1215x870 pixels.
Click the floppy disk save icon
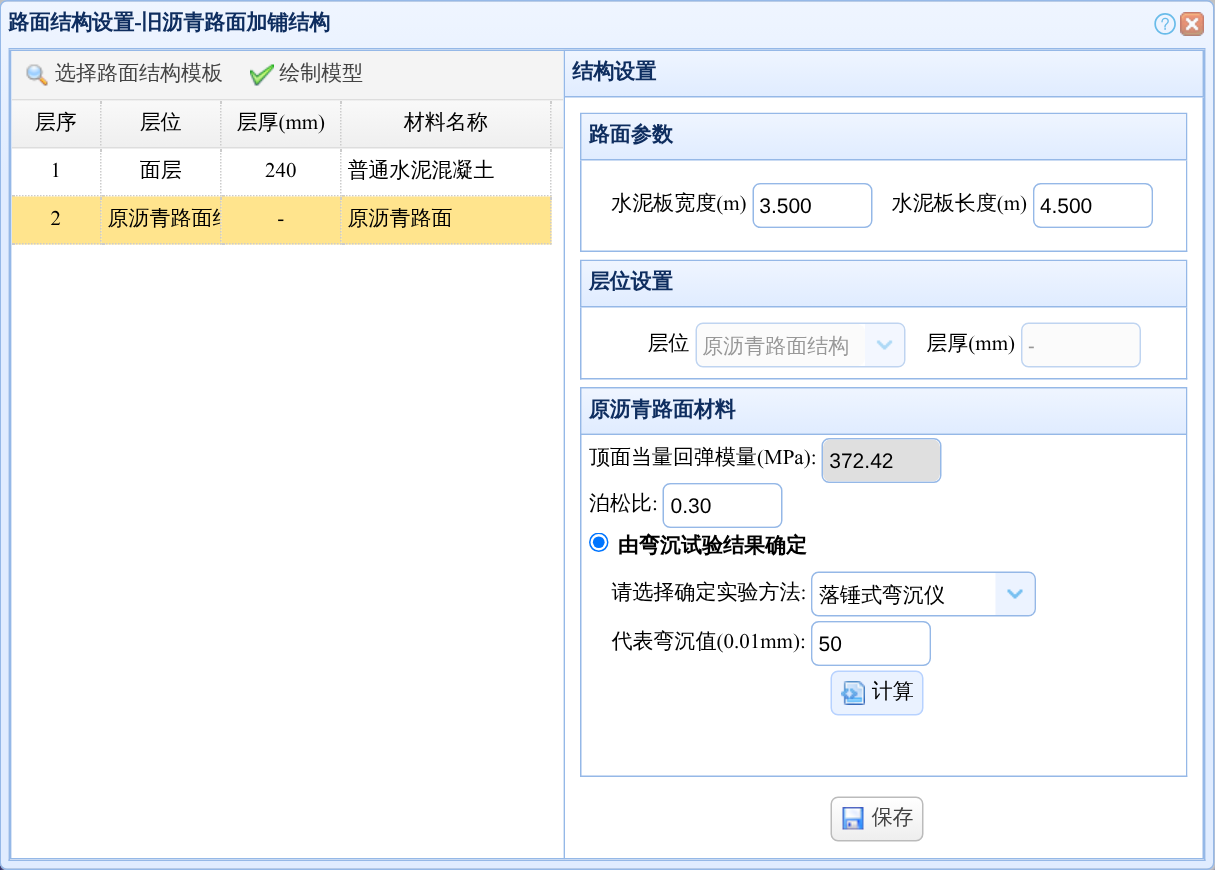(853, 819)
